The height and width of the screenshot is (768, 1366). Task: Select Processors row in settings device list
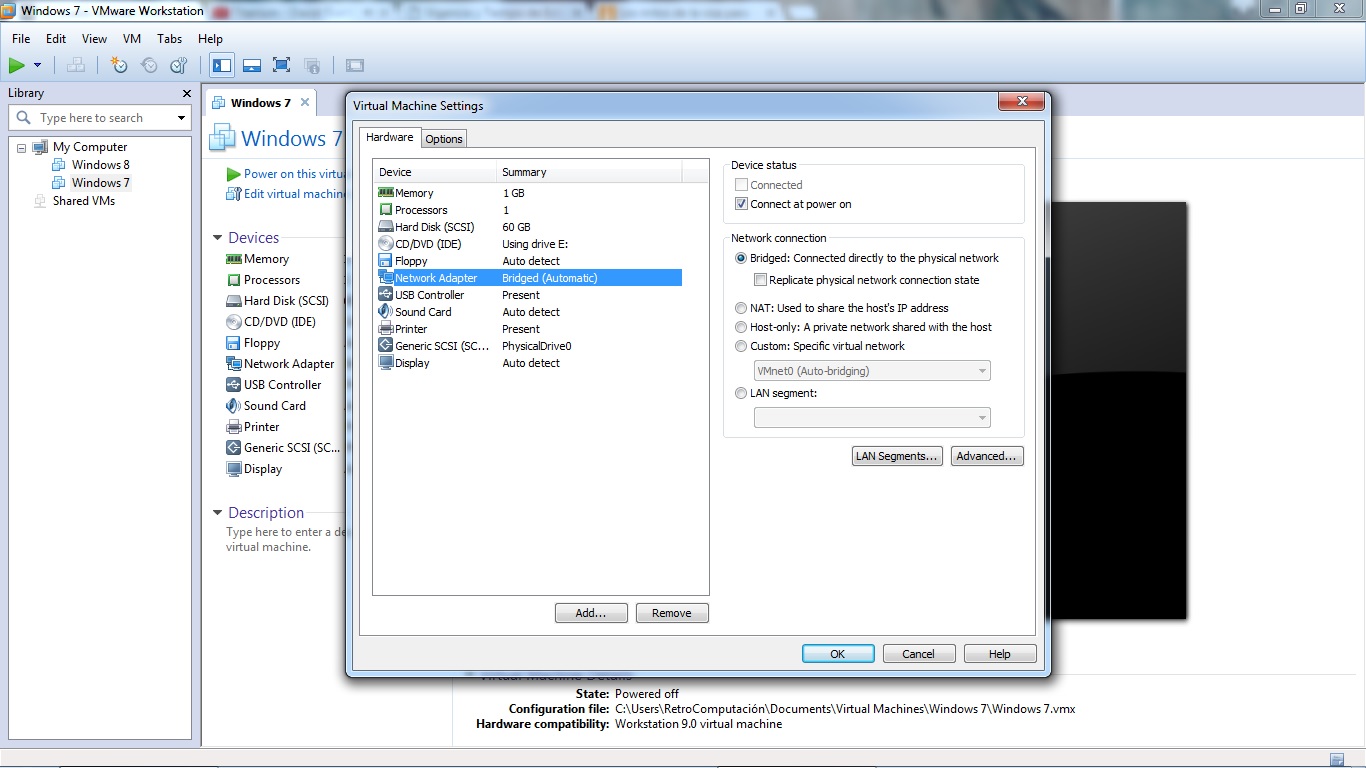pos(529,210)
